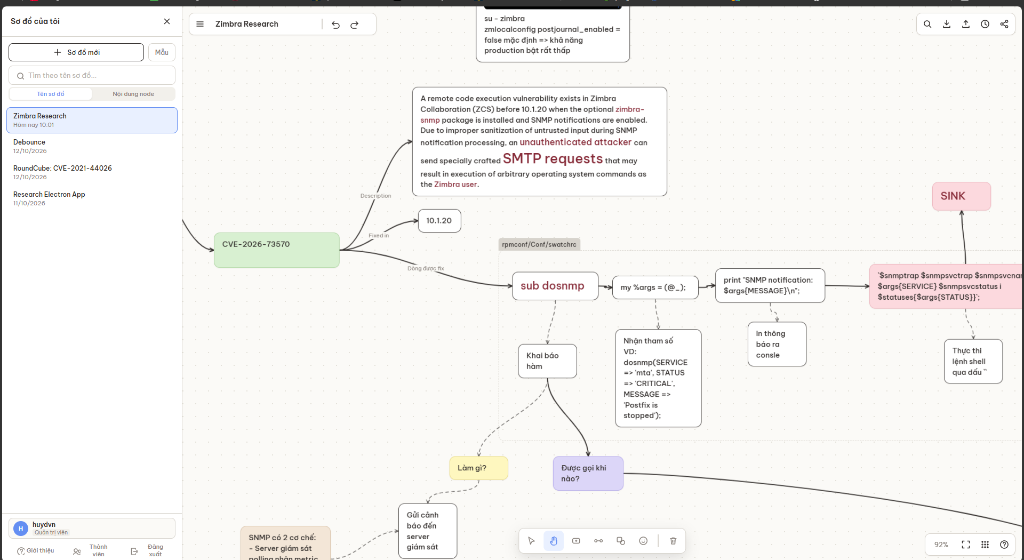Select the green CVE-2026-73570 node

(x=277, y=250)
